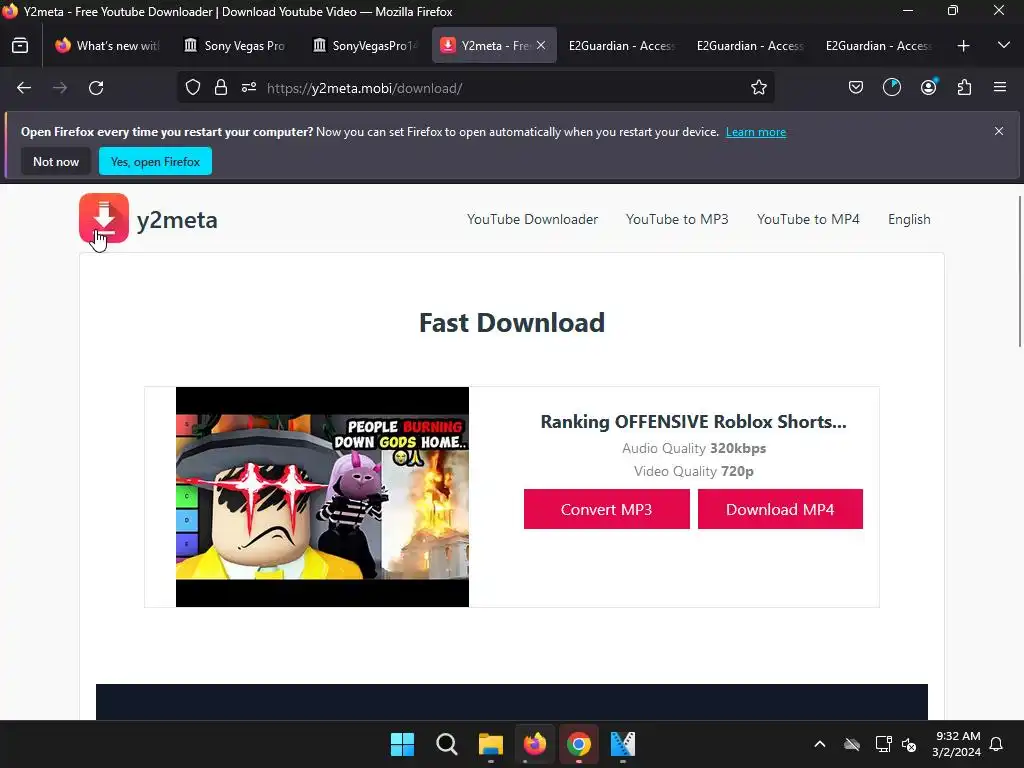Expand the list all tabs chevron
The image size is (1024, 768).
(1004, 46)
